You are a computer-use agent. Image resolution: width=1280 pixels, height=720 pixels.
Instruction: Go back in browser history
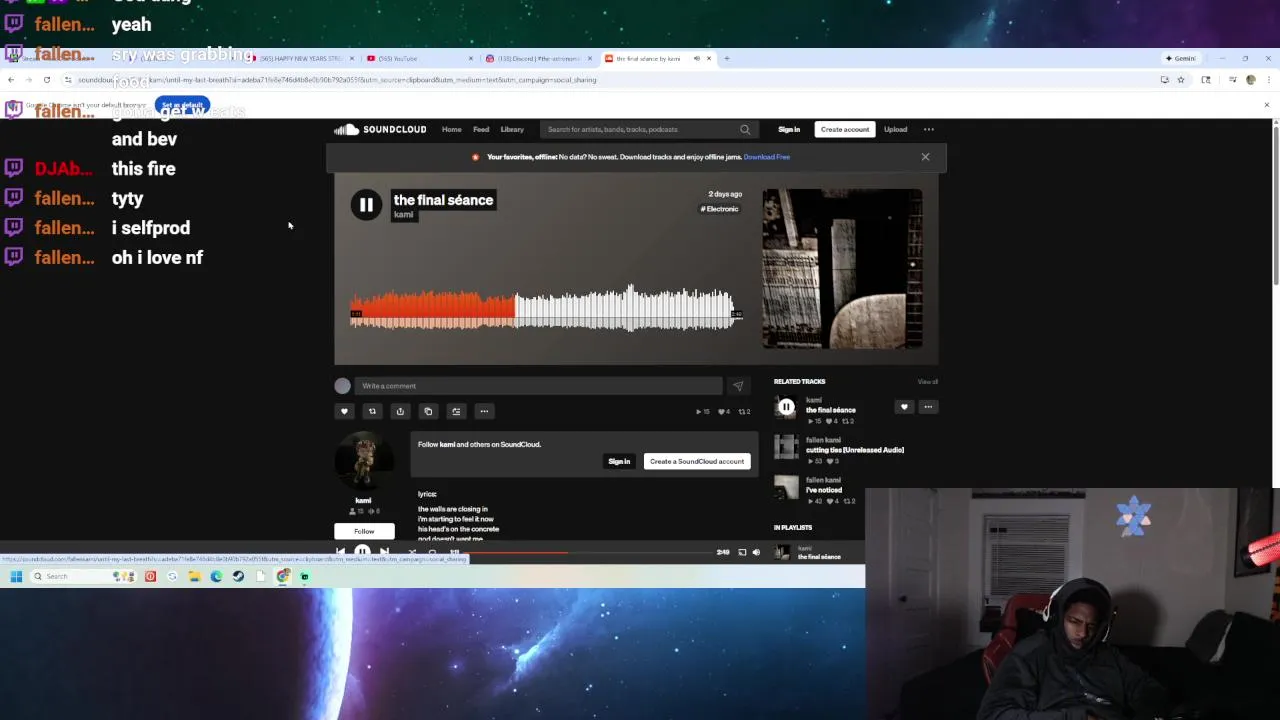pyautogui.click(x=10, y=80)
